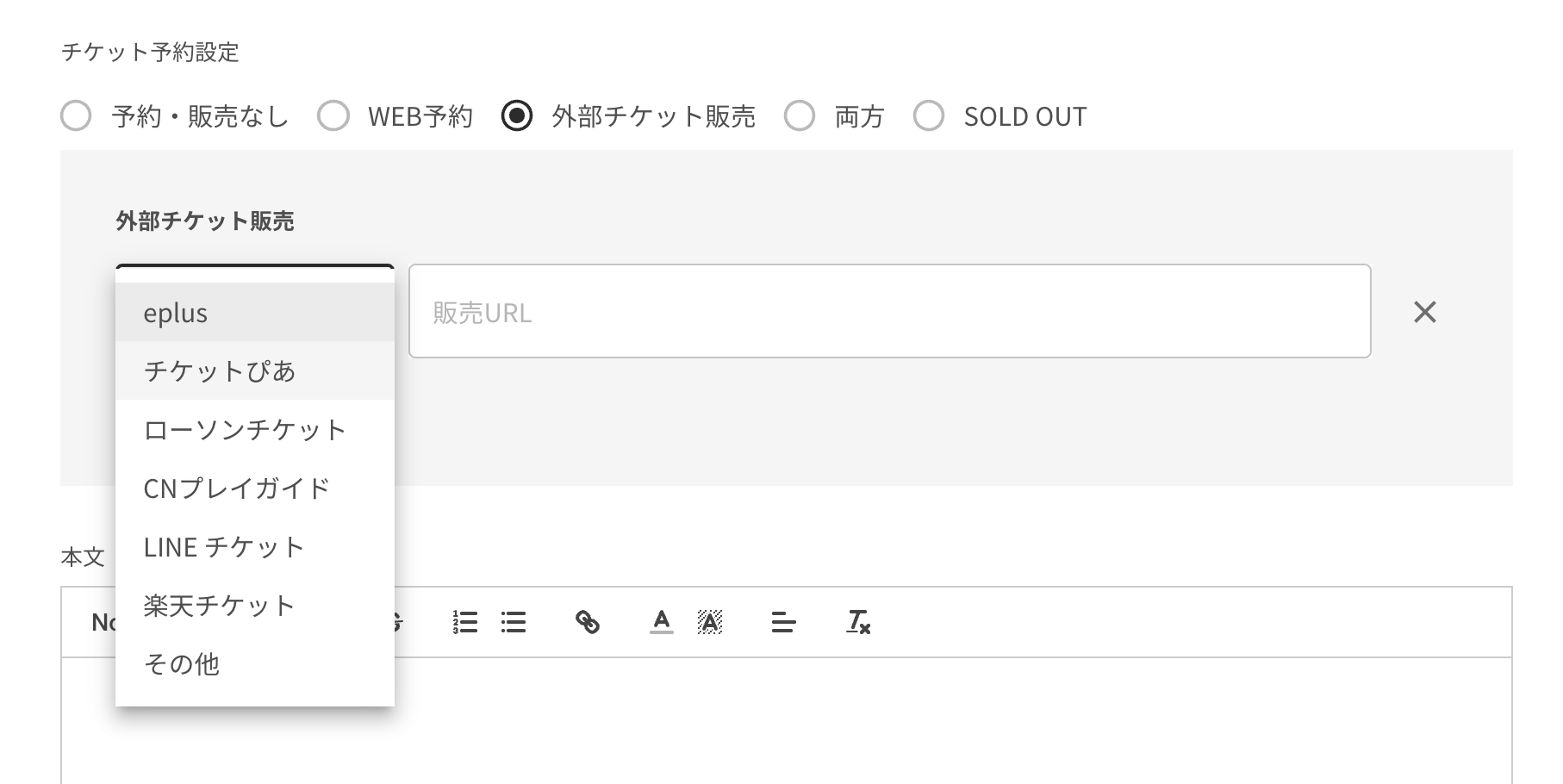Pick チケットぴあ in the dropdown
This screenshot has height=784, width=1563.
255,370
